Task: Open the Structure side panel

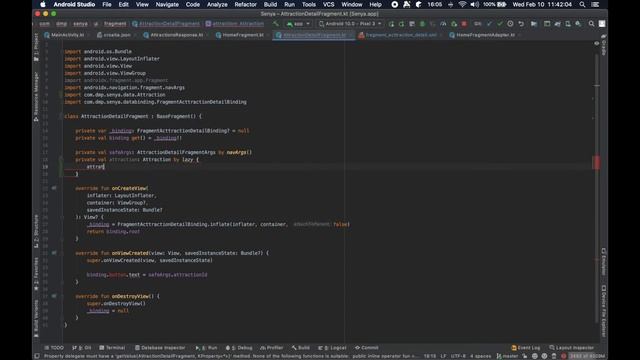Action: tap(36, 231)
